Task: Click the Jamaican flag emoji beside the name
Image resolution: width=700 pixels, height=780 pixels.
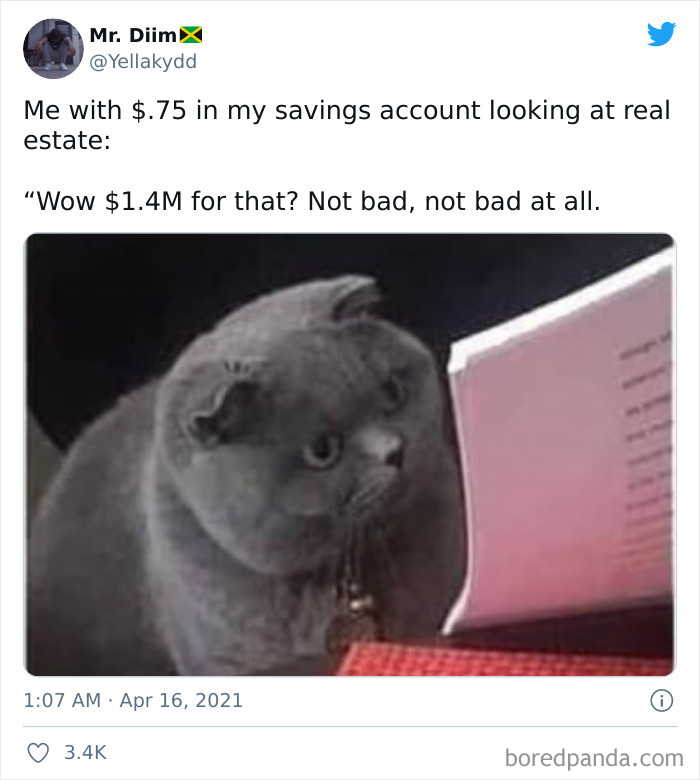Action: (x=191, y=35)
